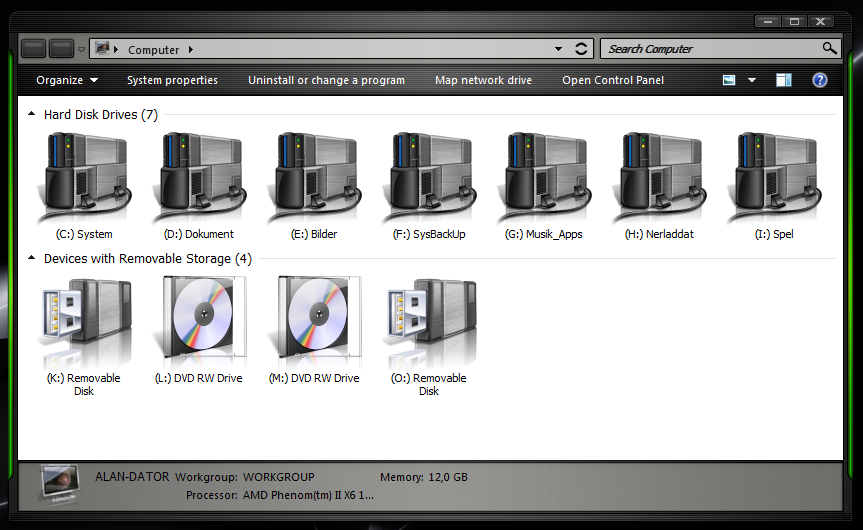This screenshot has width=863, height=530.
Task: Click System properties in the toolbar
Action: [172, 80]
